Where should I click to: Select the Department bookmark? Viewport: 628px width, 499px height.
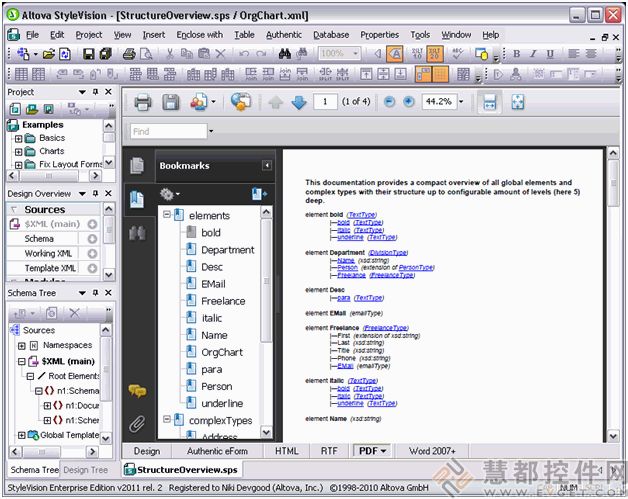(227, 250)
